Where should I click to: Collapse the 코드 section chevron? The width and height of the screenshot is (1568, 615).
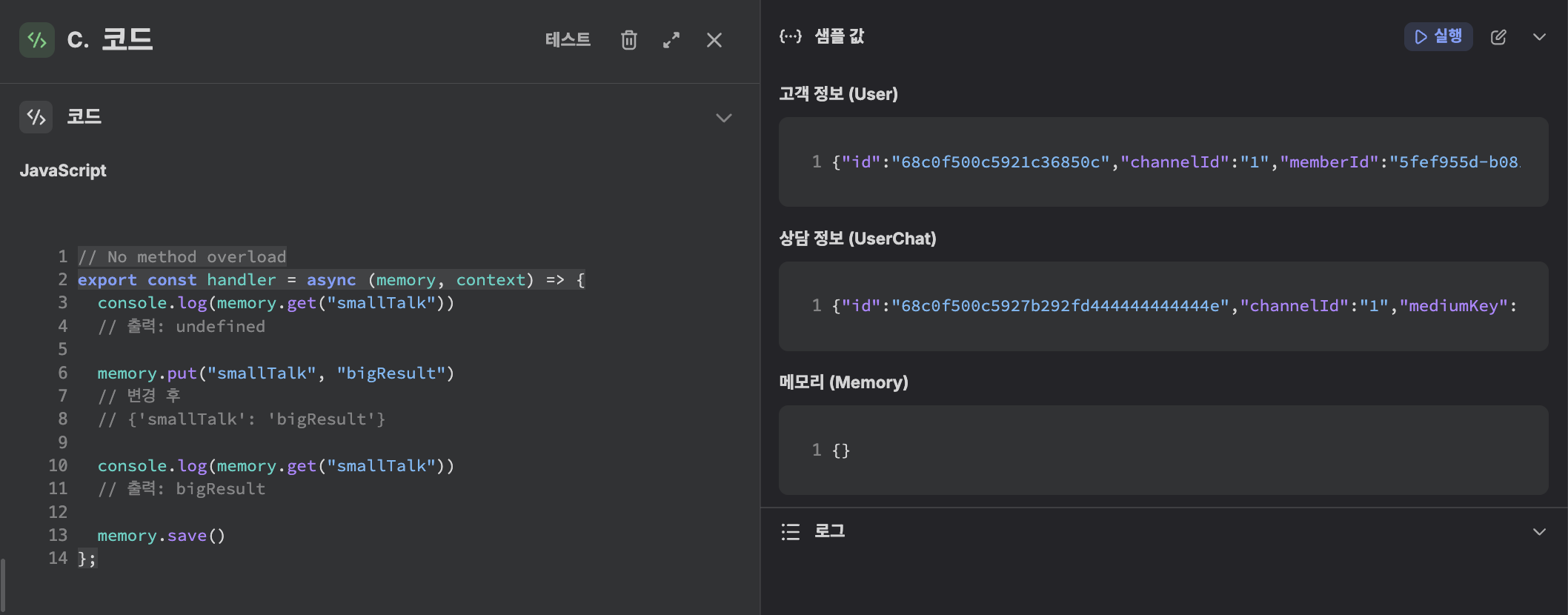click(x=724, y=118)
